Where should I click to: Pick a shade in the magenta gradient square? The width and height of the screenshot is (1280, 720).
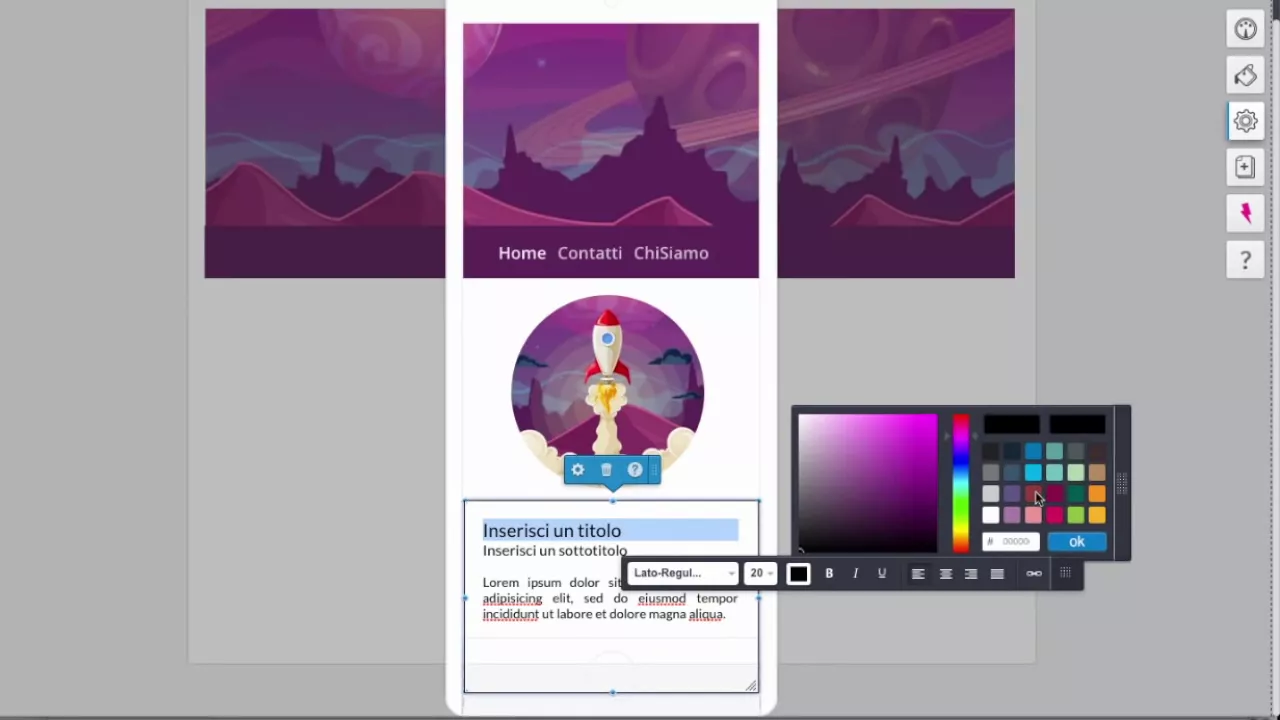(867, 483)
